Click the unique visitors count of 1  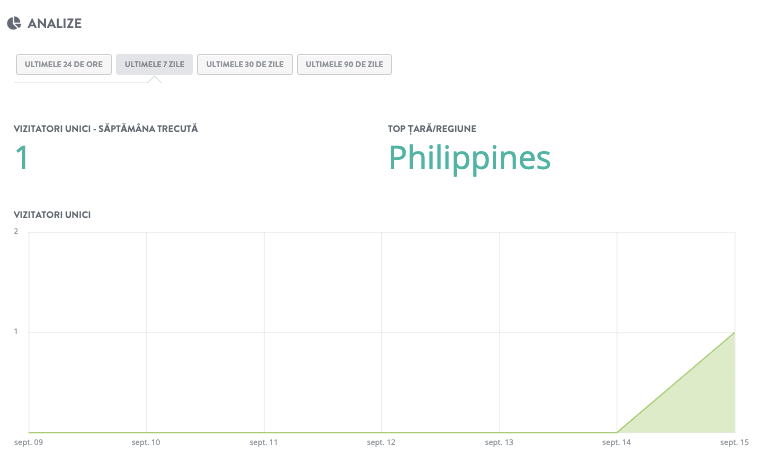21,158
